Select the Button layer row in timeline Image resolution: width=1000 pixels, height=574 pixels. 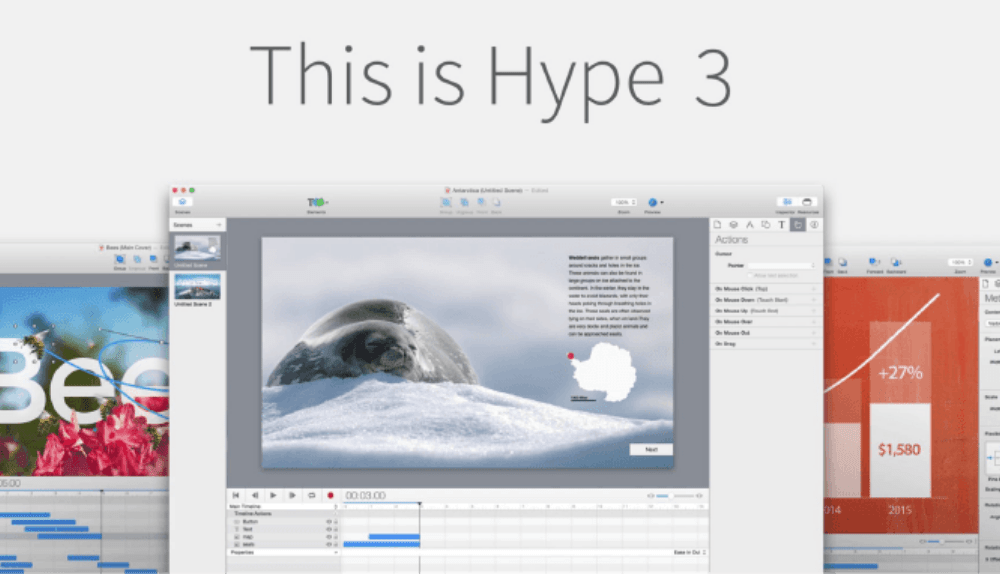(283, 522)
